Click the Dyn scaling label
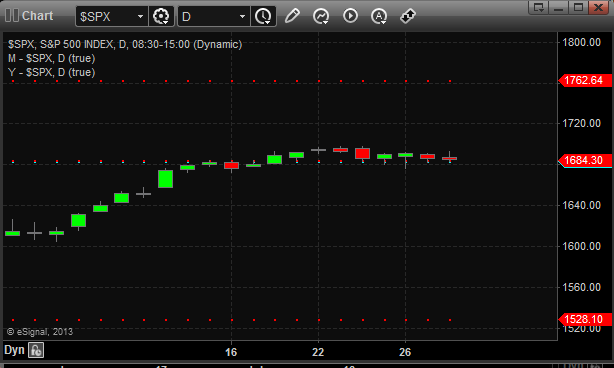This screenshot has height=368, width=614. point(14,350)
